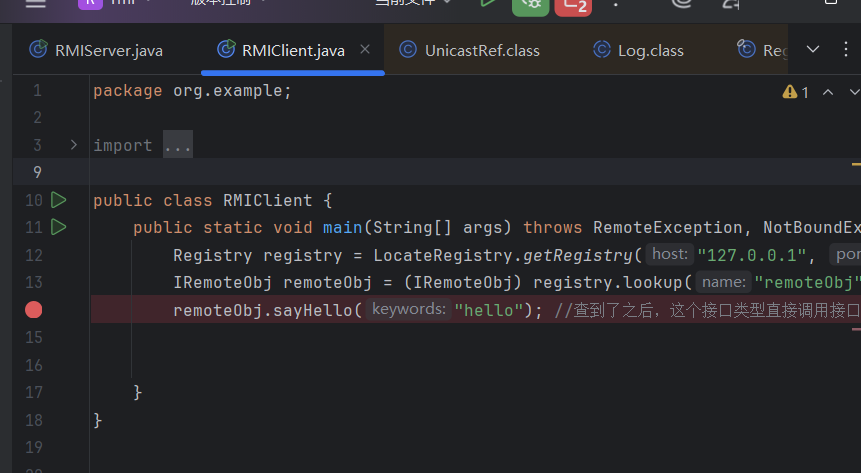Jump to next highlighted problem with down arrow
This screenshot has height=473, width=861.
click(x=852, y=92)
